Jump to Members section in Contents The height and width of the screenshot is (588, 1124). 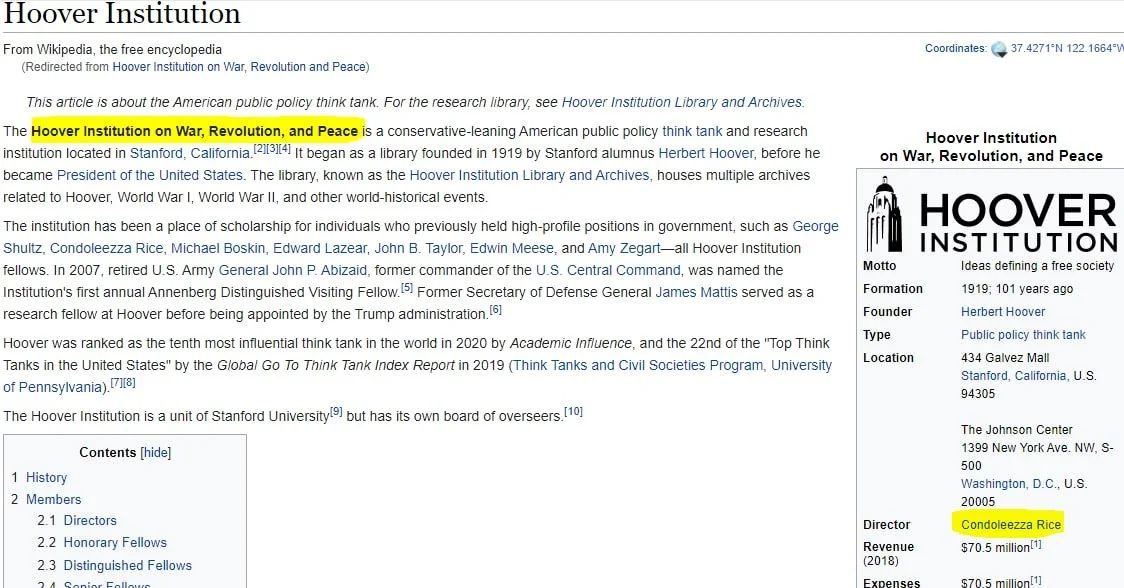(53, 499)
